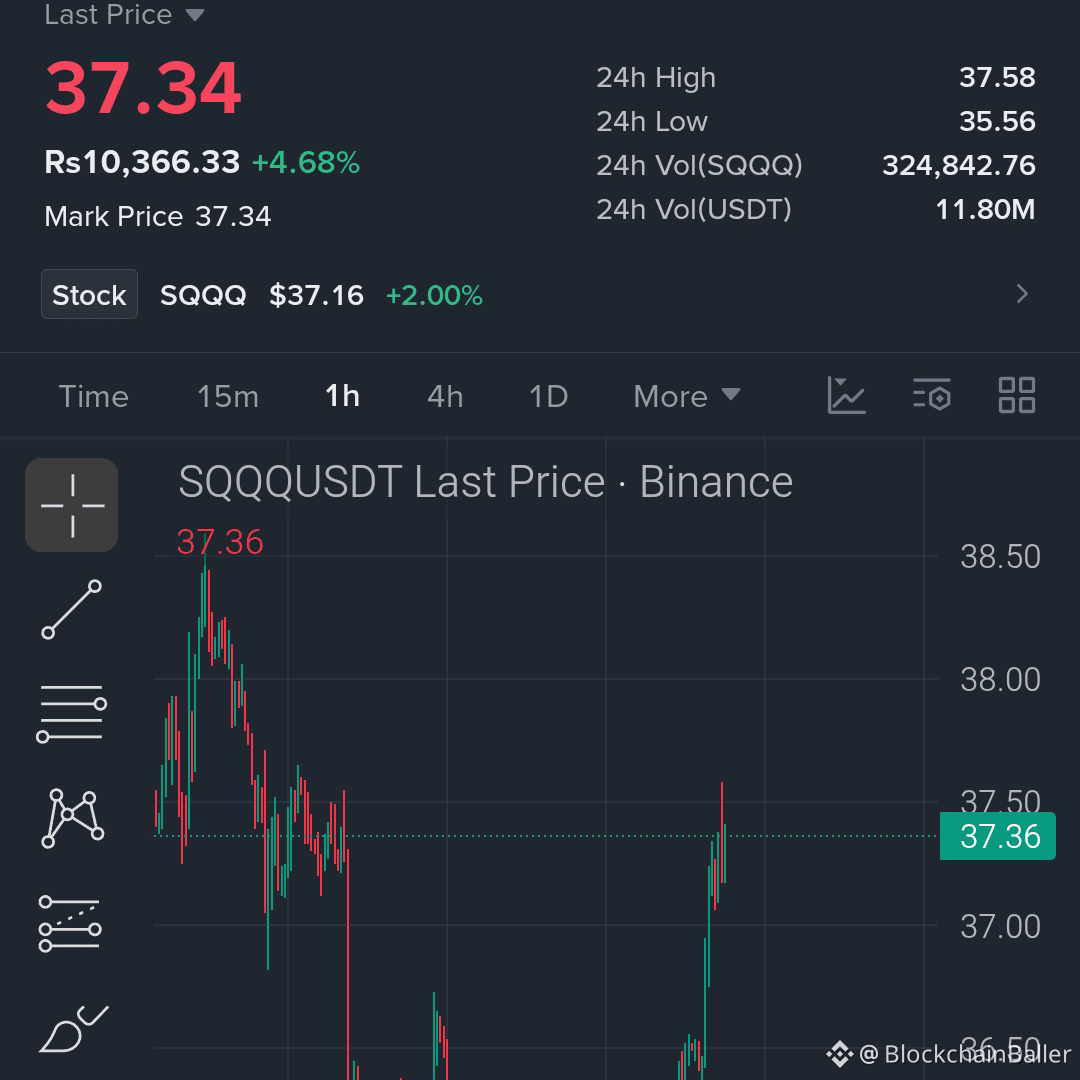Open chart settings icon with hexagon

click(932, 395)
